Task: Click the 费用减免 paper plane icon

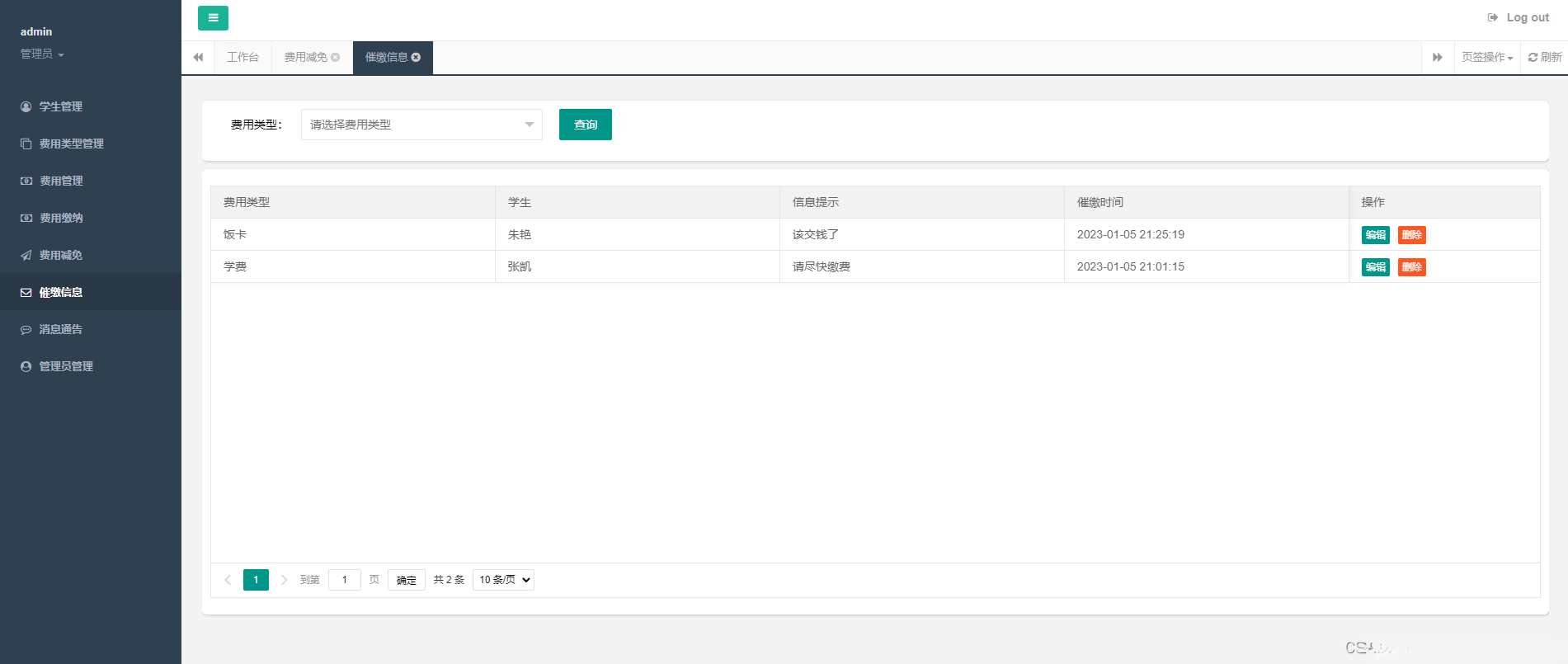Action: pos(26,255)
